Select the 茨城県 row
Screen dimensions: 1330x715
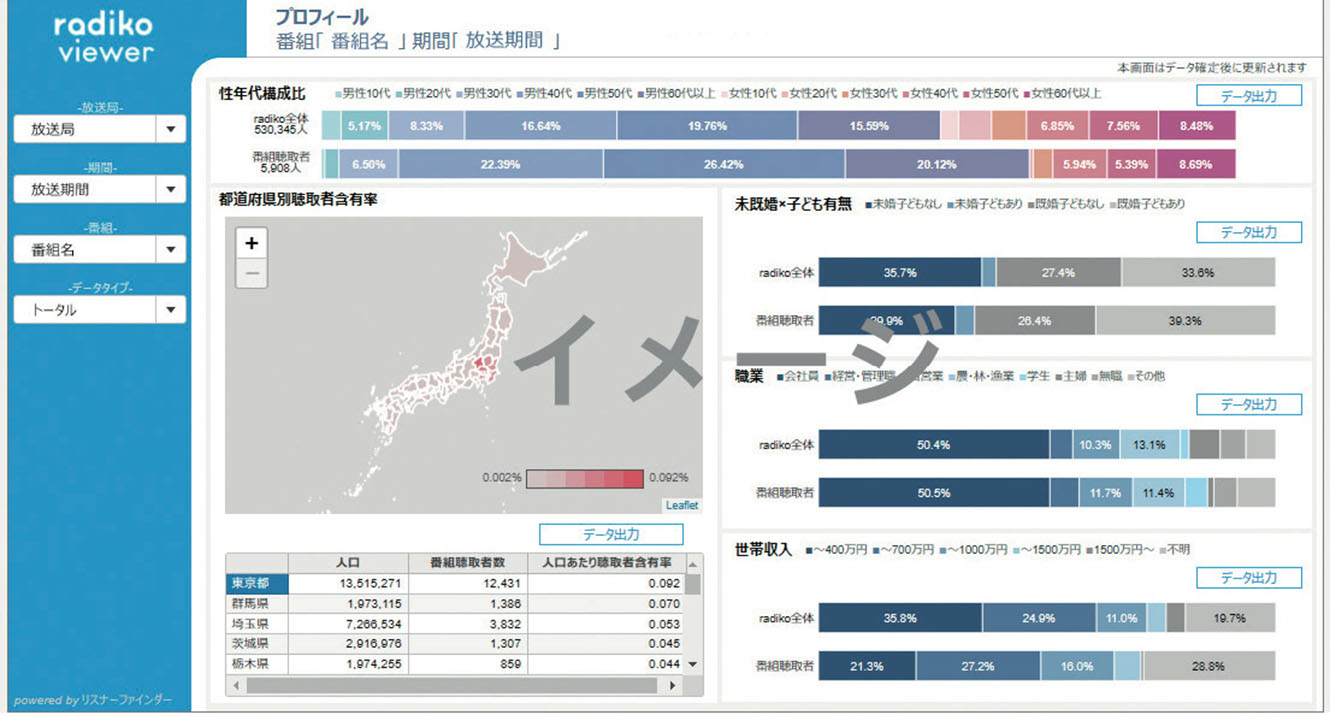455,644
